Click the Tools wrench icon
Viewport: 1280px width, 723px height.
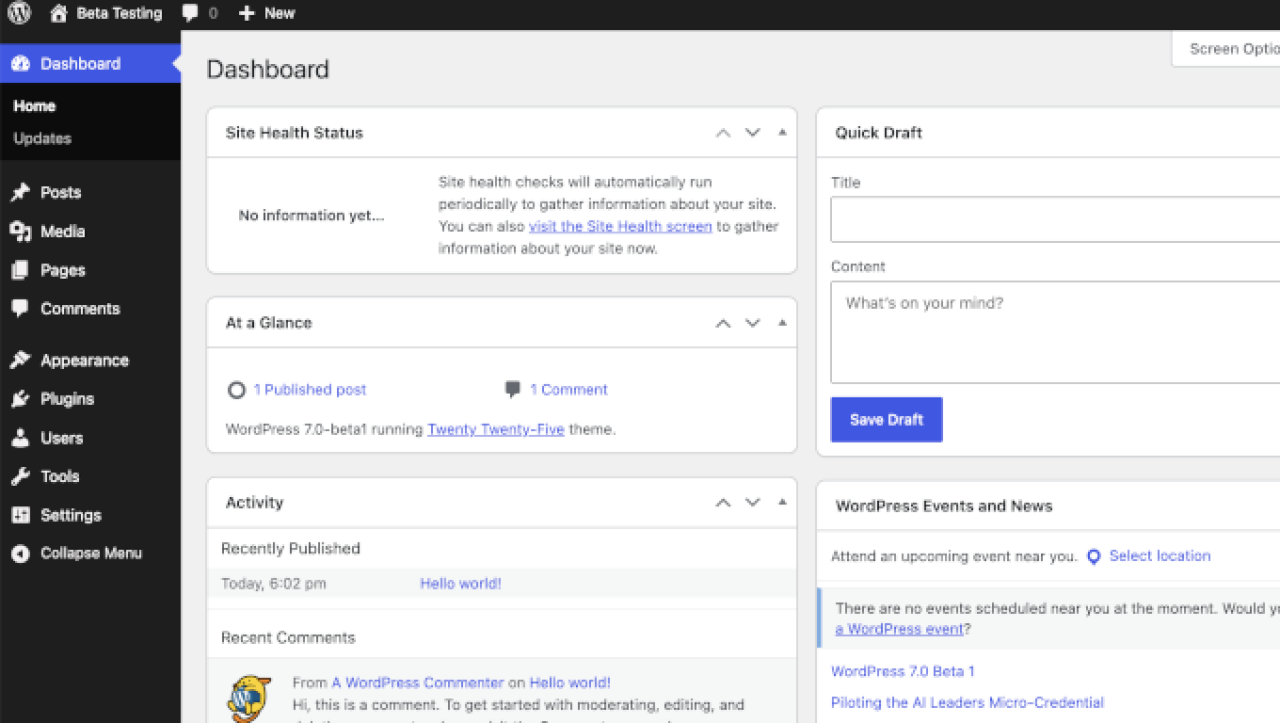point(20,476)
